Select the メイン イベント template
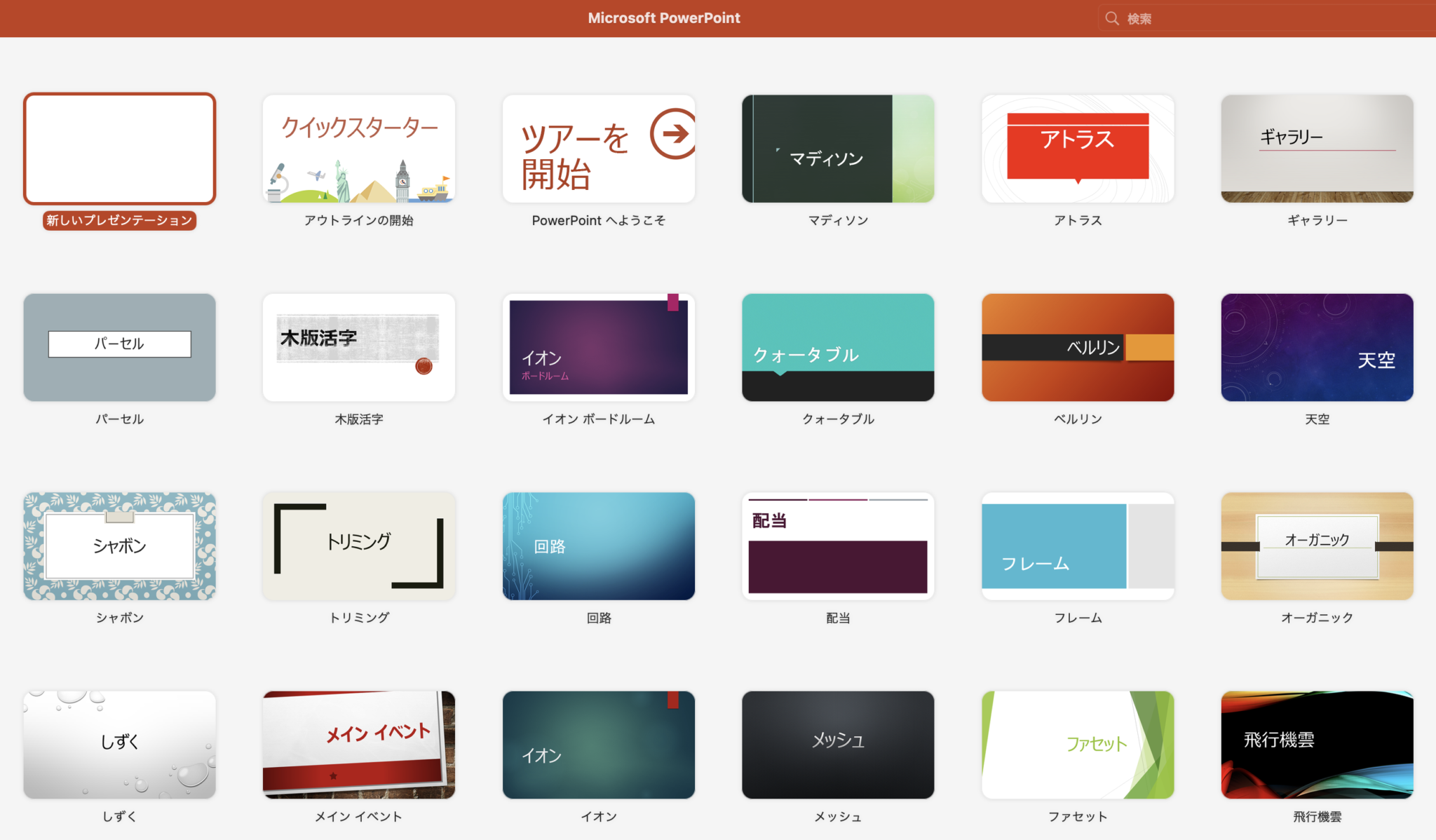The width and height of the screenshot is (1436, 840). pyautogui.click(x=358, y=745)
